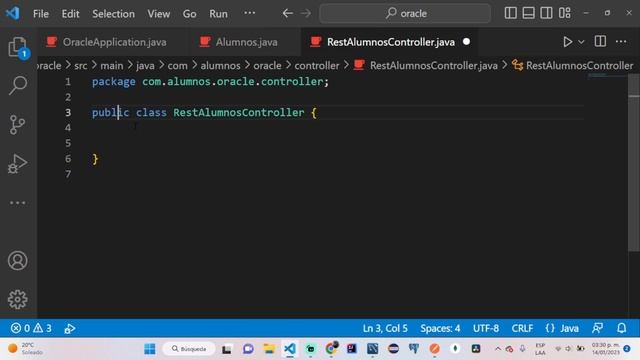Click the controller breadcrumb
The height and width of the screenshot is (360, 640).
coord(317,66)
